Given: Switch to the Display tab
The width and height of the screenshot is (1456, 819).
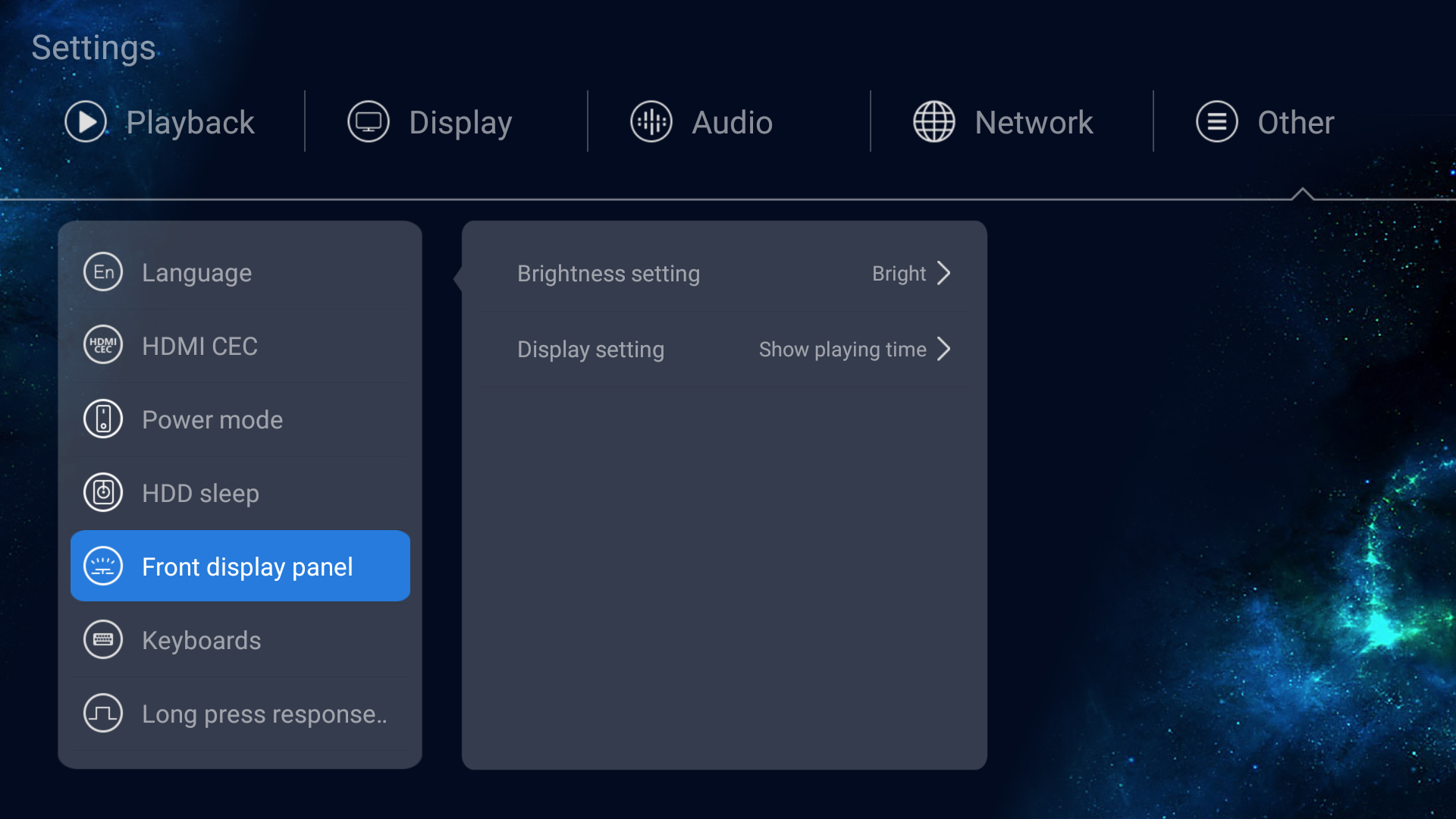Looking at the screenshot, I should (430, 122).
